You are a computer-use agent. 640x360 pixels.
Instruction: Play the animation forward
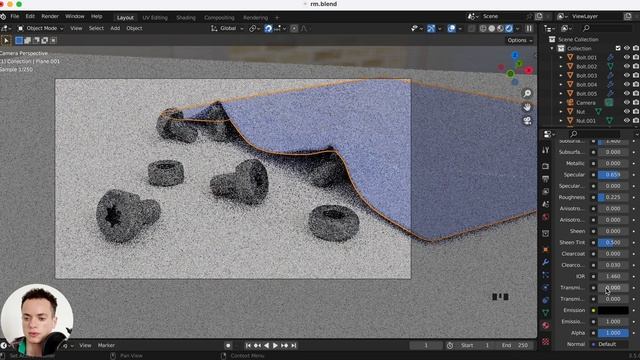tap(275, 346)
